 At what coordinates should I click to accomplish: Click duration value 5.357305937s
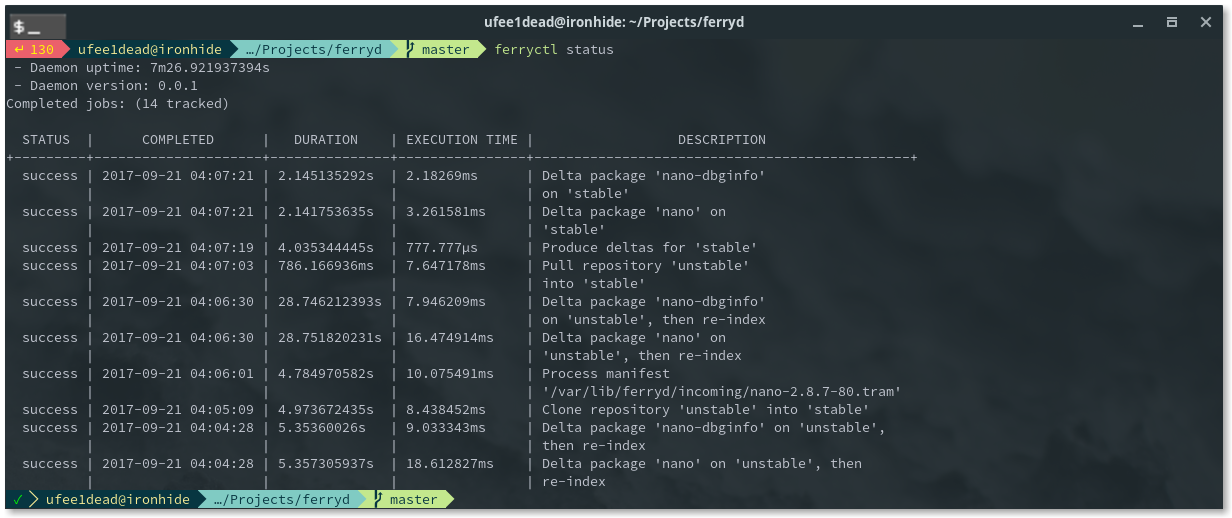tap(326, 463)
